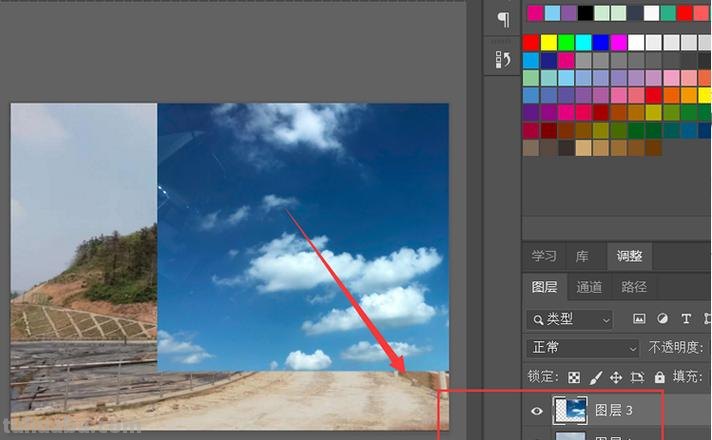Image resolution: width=712 pixels, height=440 pixels.
Task: Open the Paragraph panel icon
Action: tap(503, 19)
